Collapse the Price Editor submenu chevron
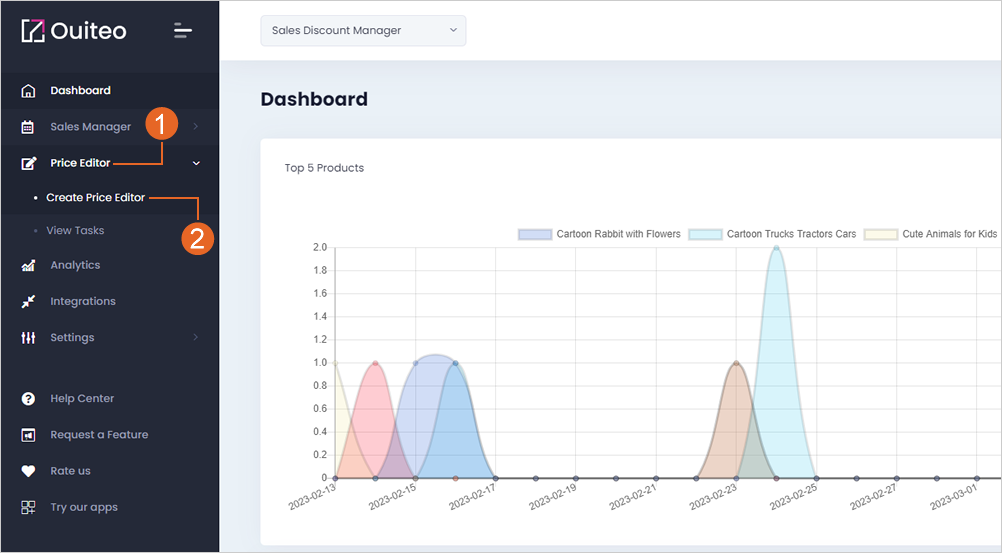This screenshot has height=553, width=1002. pyautogui.click(x=196, y=163)
